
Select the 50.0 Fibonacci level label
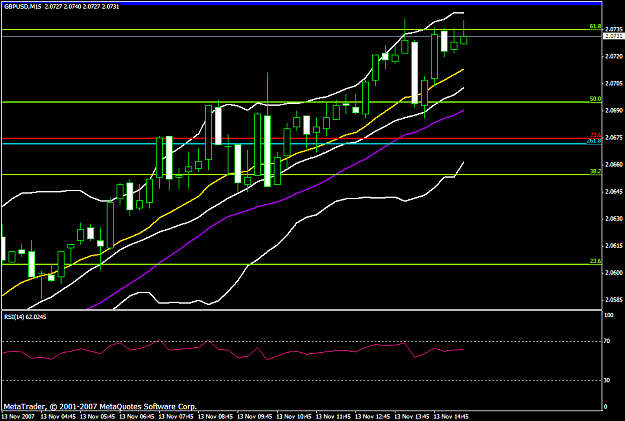pos(595,99)
